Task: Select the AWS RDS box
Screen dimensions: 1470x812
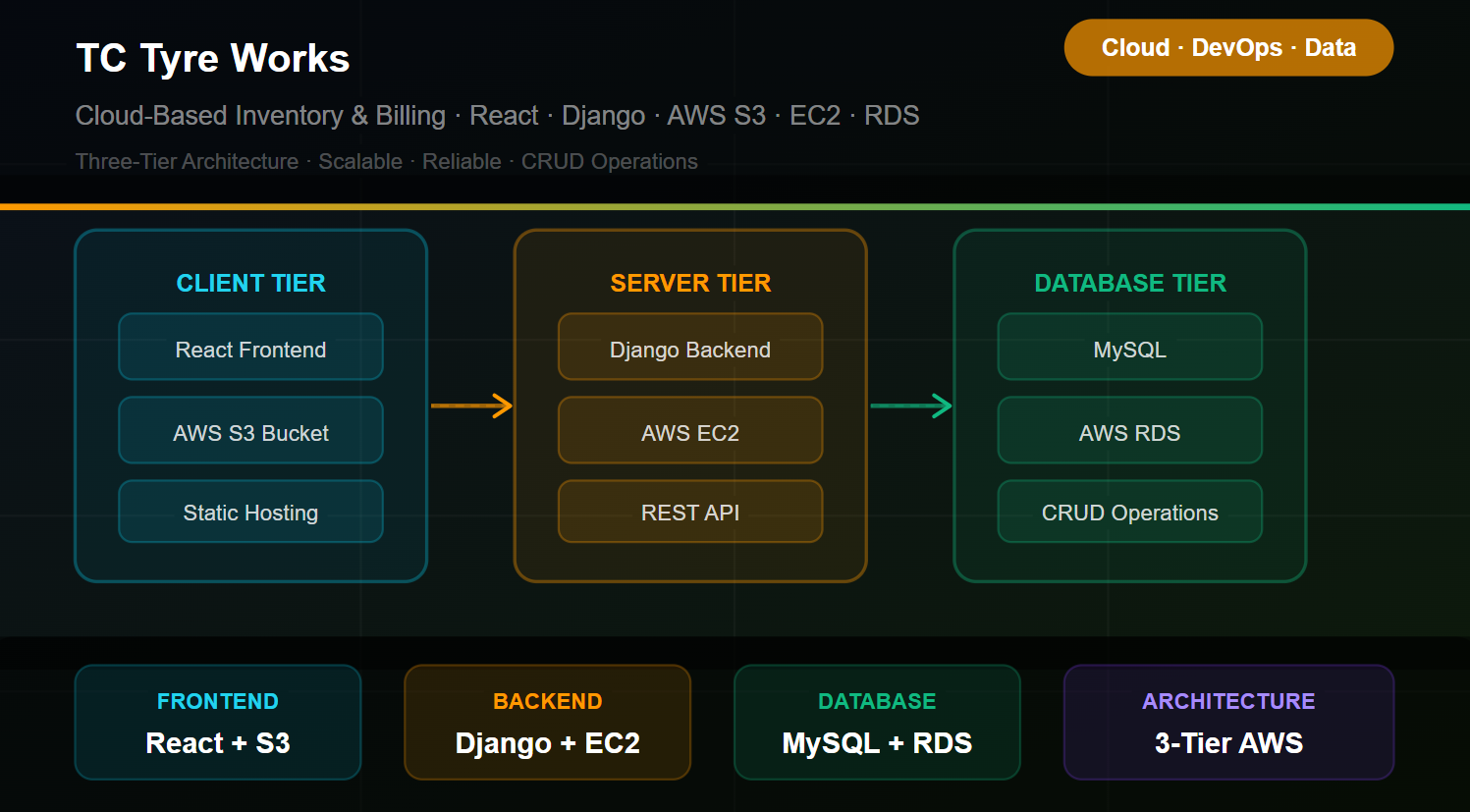Action: (x=1130, y=430)
